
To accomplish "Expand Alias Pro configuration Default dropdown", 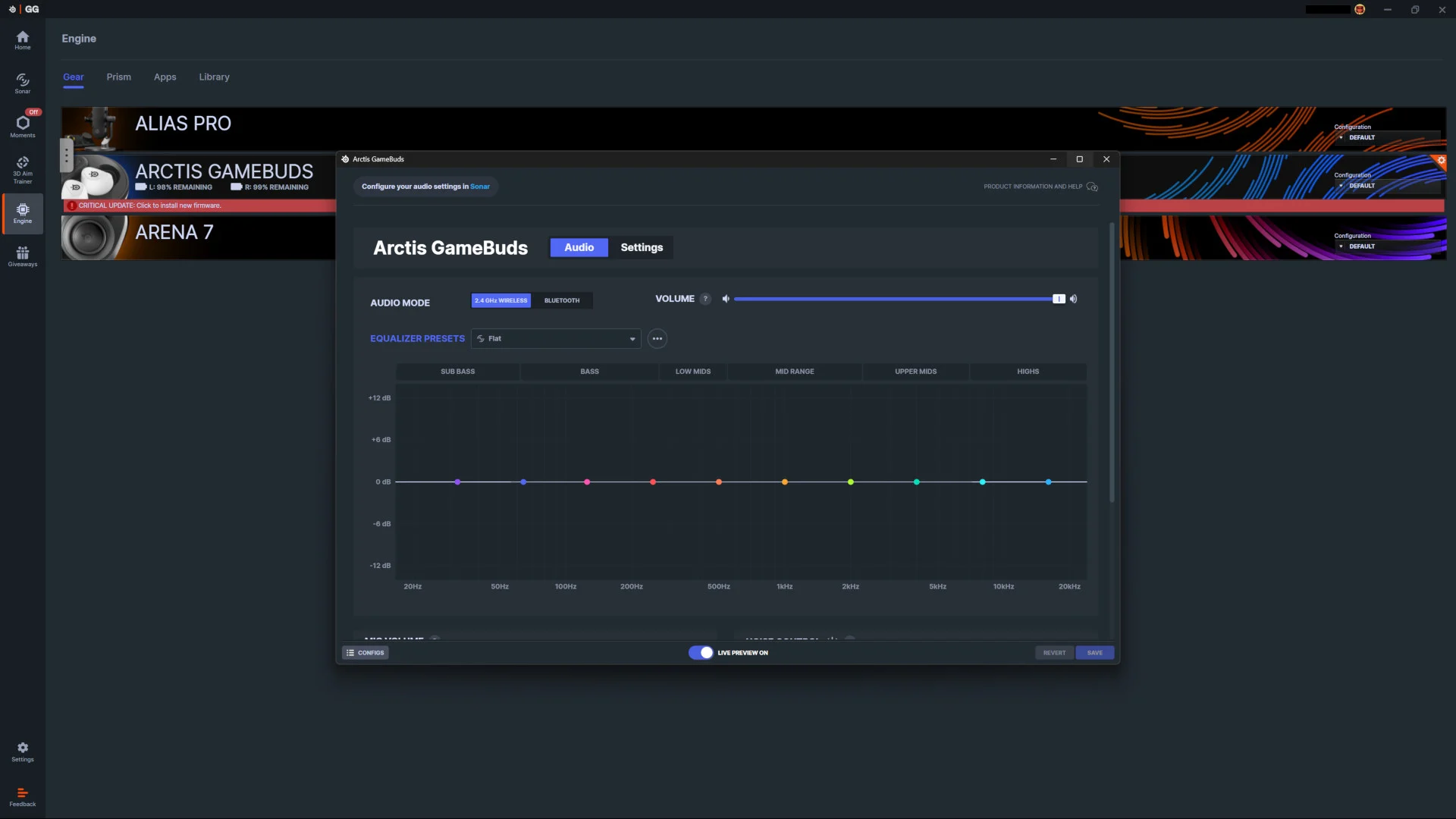I will [1389, 138].
